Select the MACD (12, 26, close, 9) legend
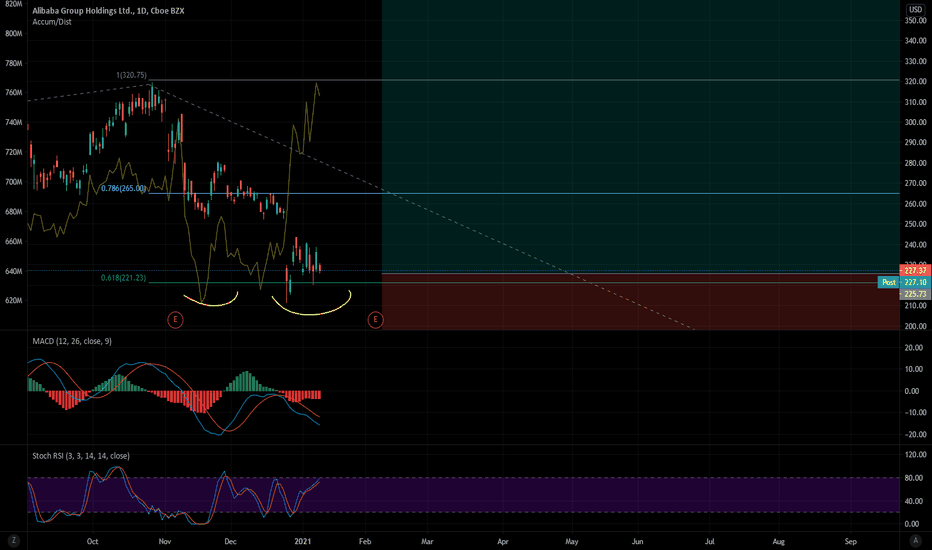Screen dimensions: 932x550 pos(72,341)
